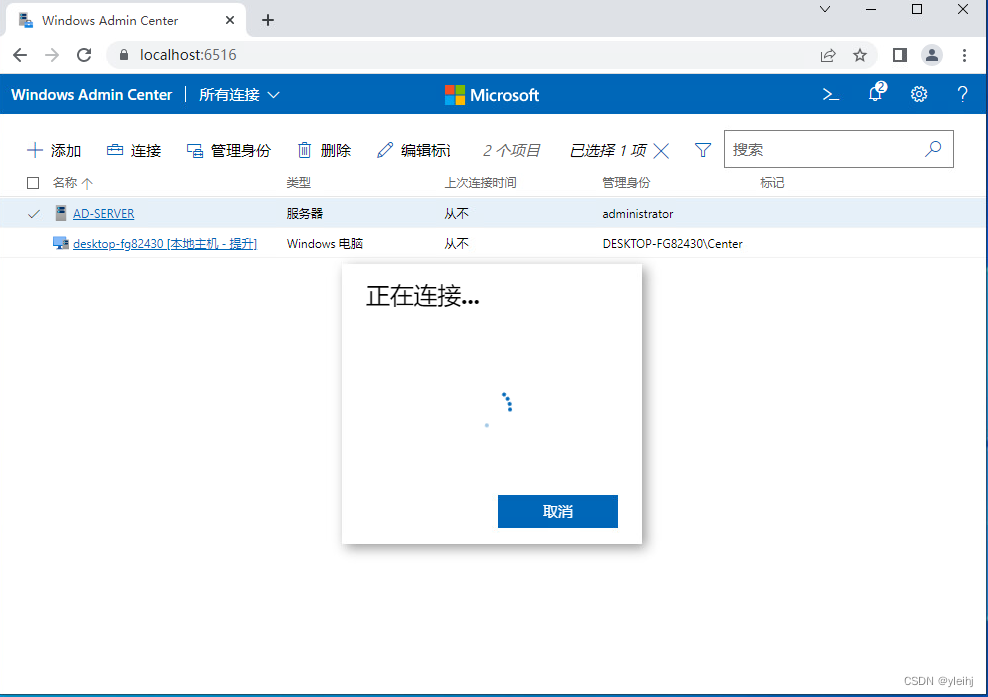Click the 取消 cancel button
The height and width of the screenshot is (697, 988).
click(557, 511)
